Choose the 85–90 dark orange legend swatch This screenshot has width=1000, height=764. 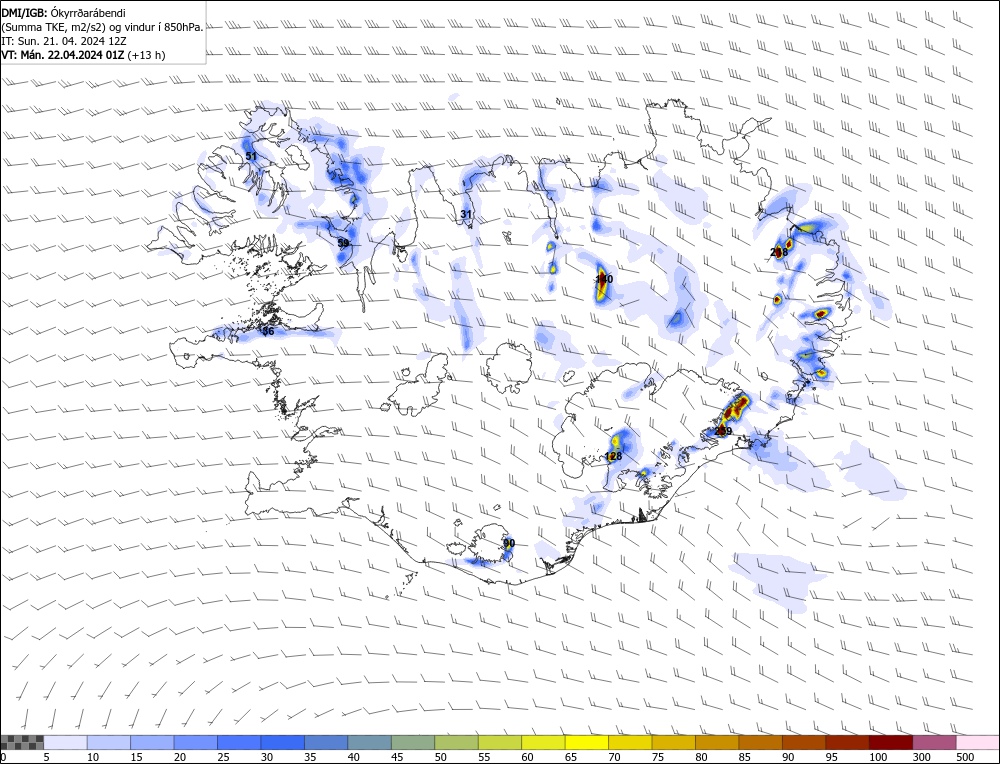tap(760, 742)
